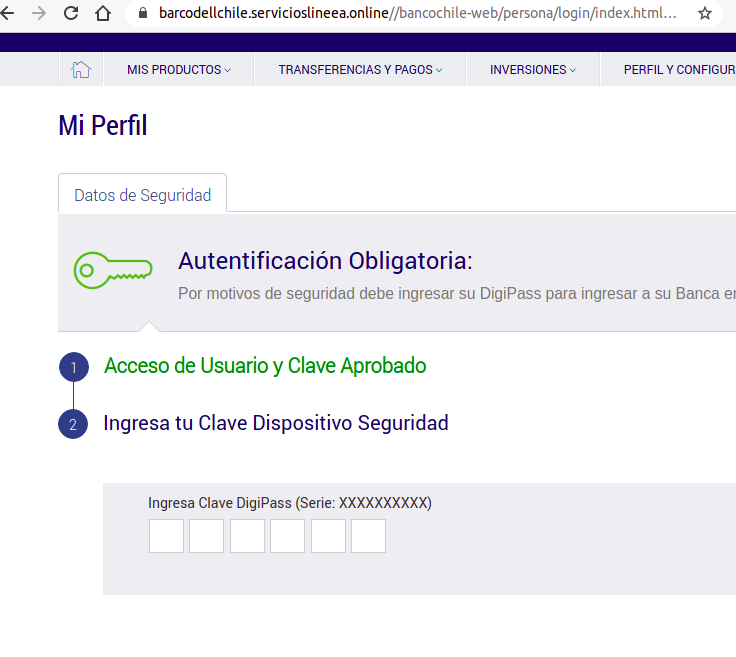736x657 pixels.
Task: Click the house icon in the bank navigation bar
Action: coord(81,70)
